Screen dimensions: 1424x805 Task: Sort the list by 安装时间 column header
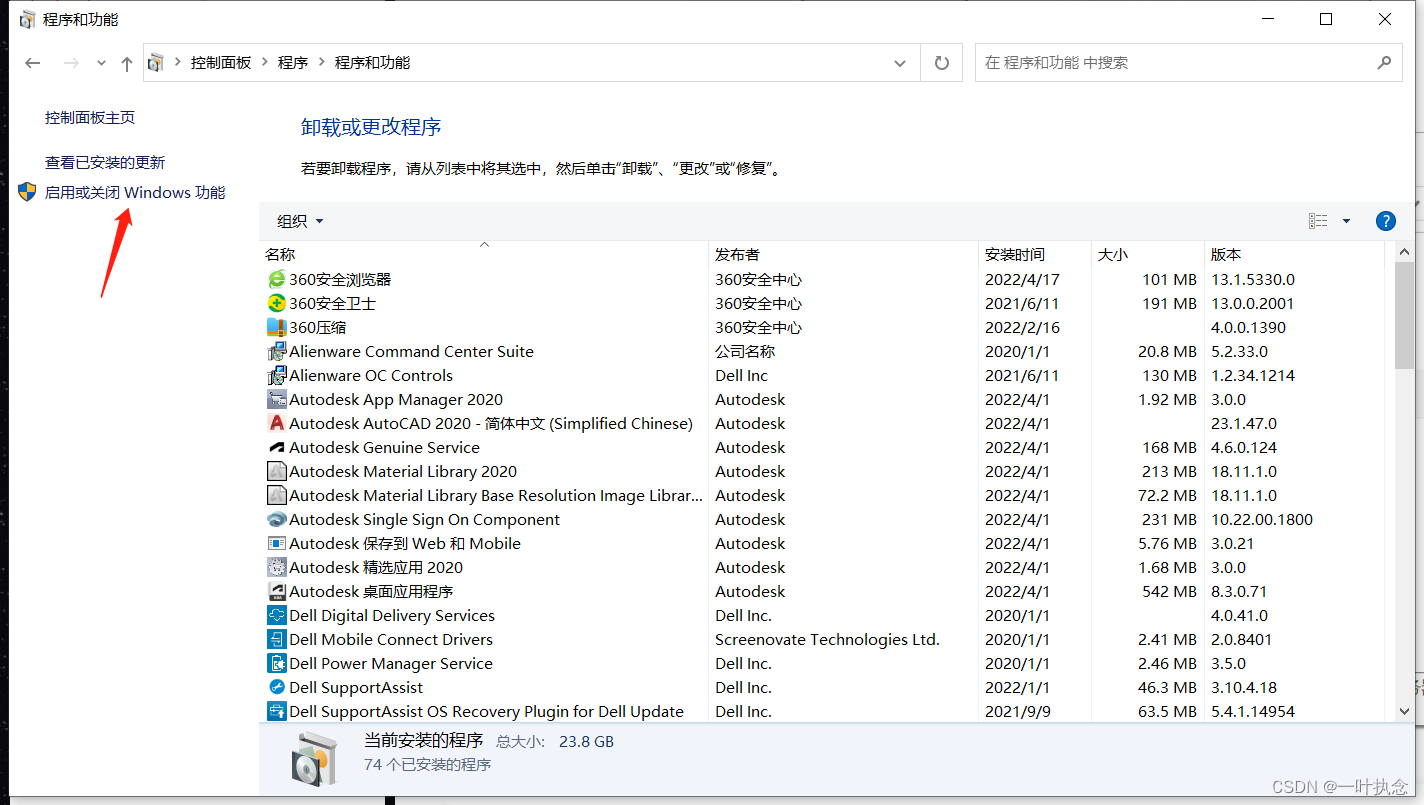click(x=1014, y=255)
